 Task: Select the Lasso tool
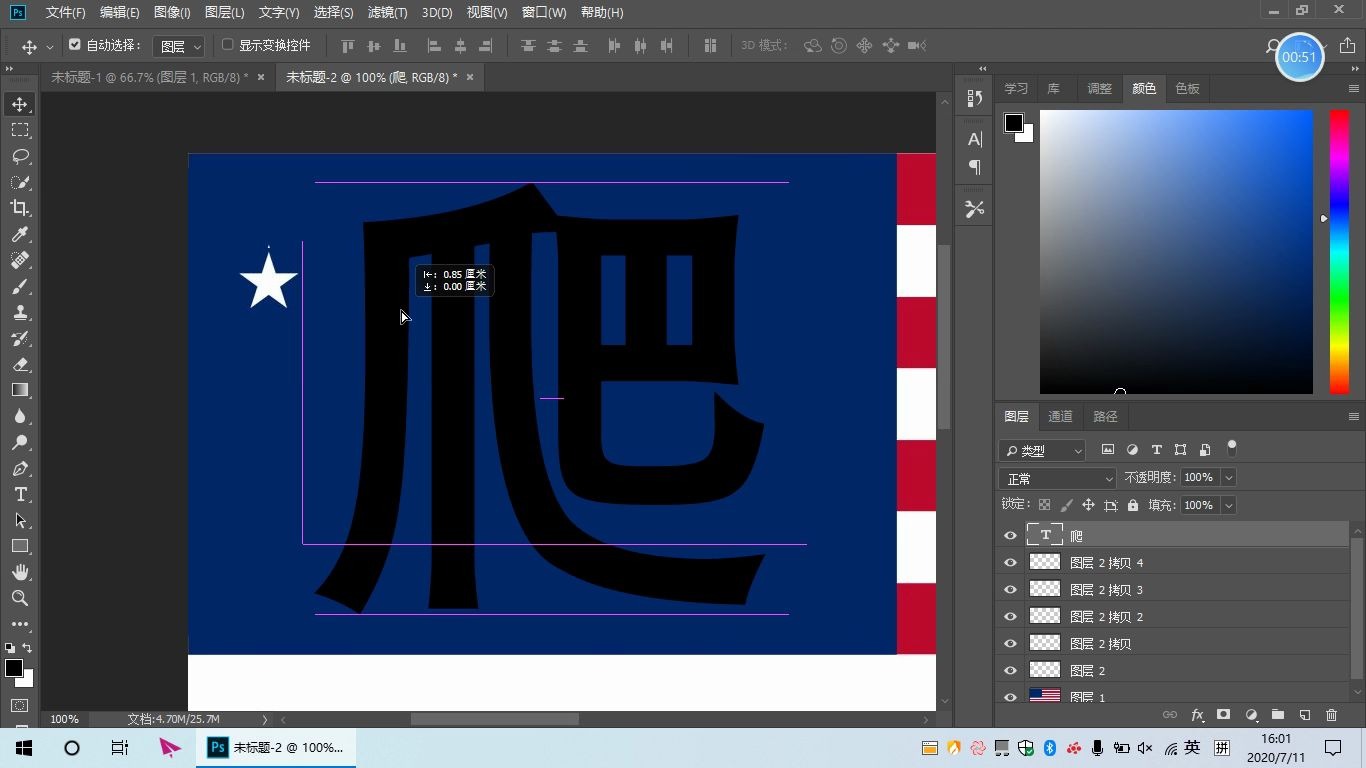[x=20, y=156]
